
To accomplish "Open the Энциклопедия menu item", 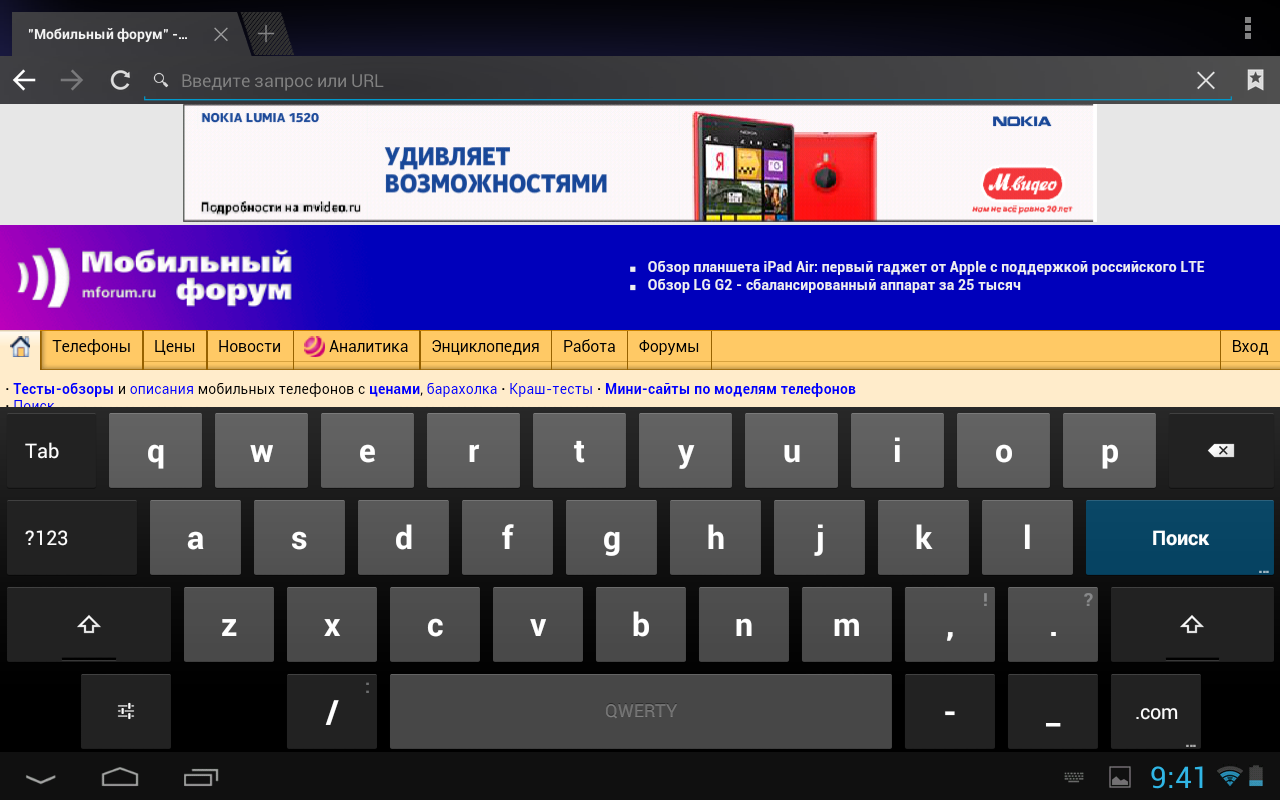I will 485,347.
